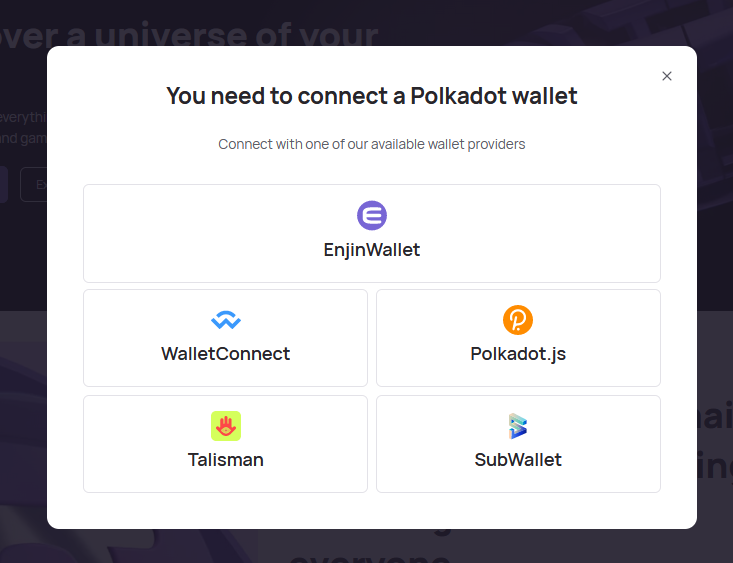Click the Talisman red hand icon

coord(226,426)
